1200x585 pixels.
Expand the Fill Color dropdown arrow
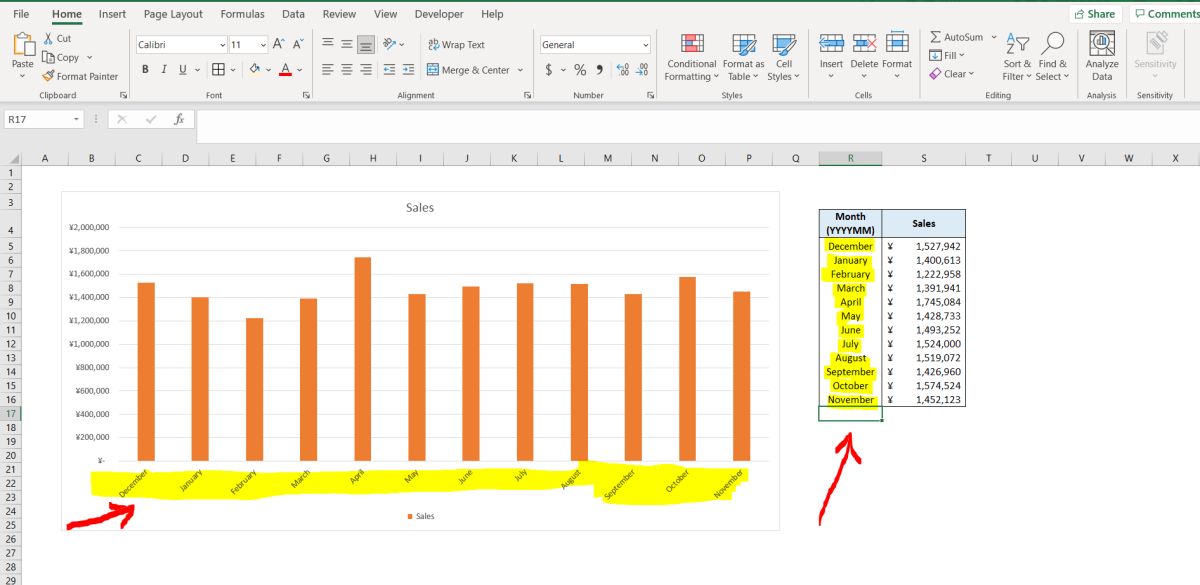pos(268,70)
